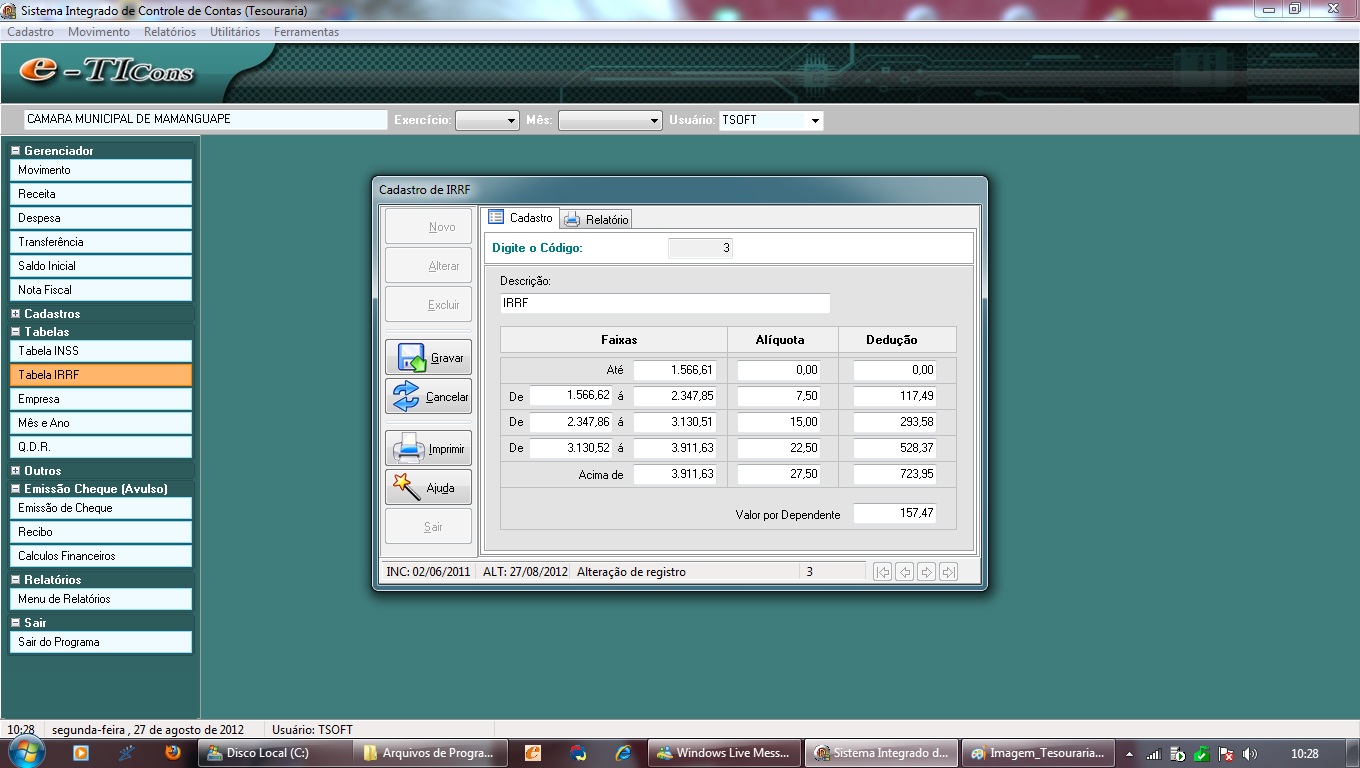
Task: Jump to the last record arrow
Action: [948, 572]
